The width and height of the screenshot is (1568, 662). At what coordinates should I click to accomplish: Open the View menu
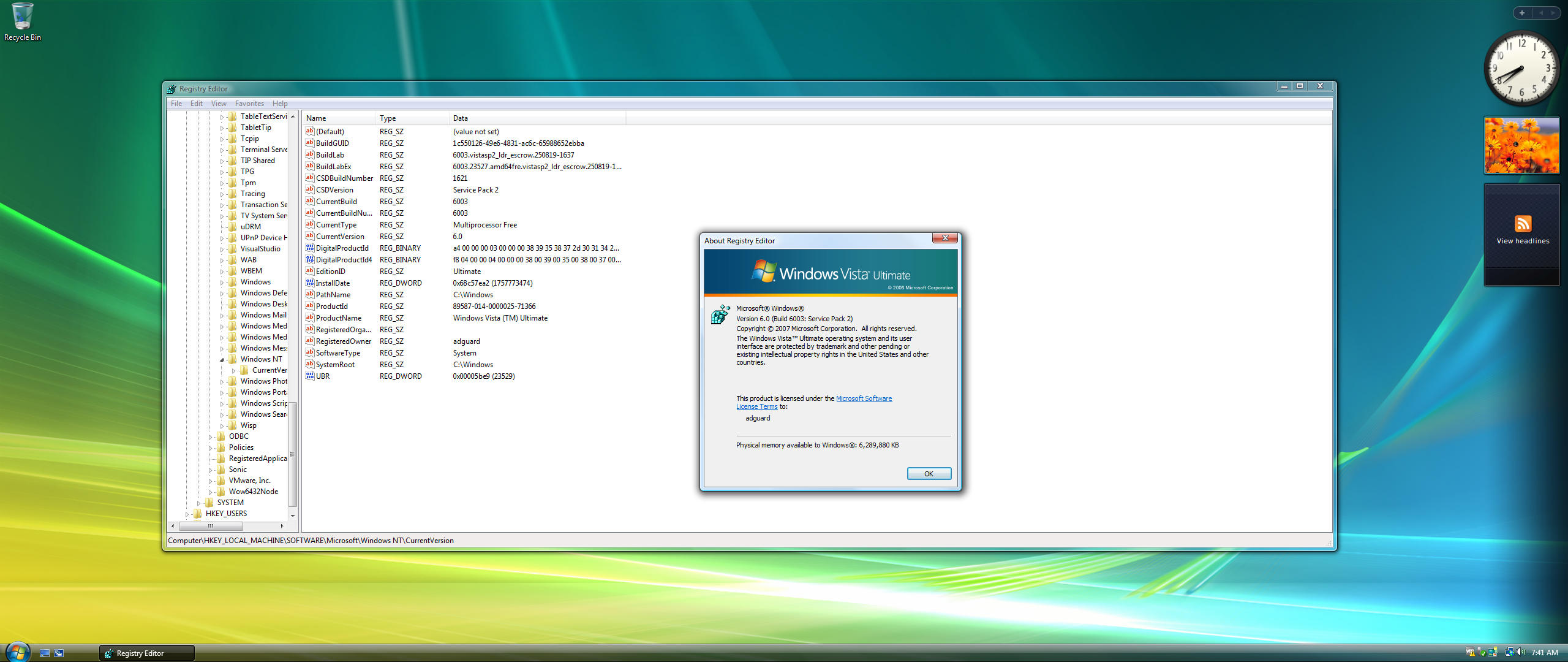[x=219, y=104]
